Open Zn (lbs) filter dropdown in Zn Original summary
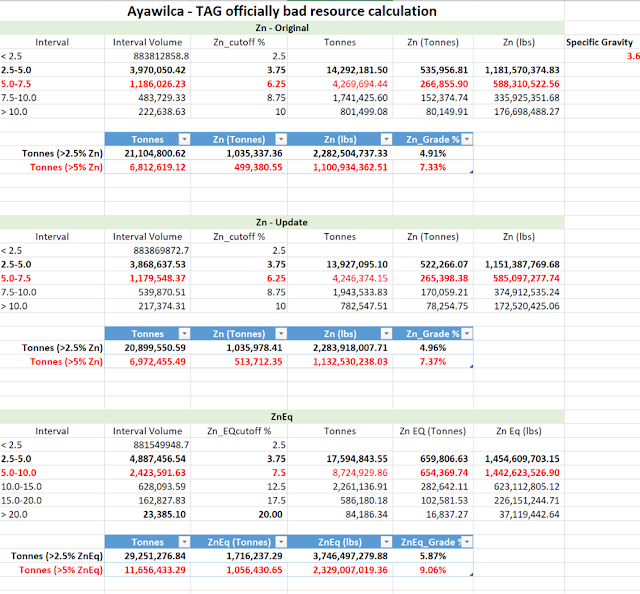The image size is (640, 594). [386, 140]
